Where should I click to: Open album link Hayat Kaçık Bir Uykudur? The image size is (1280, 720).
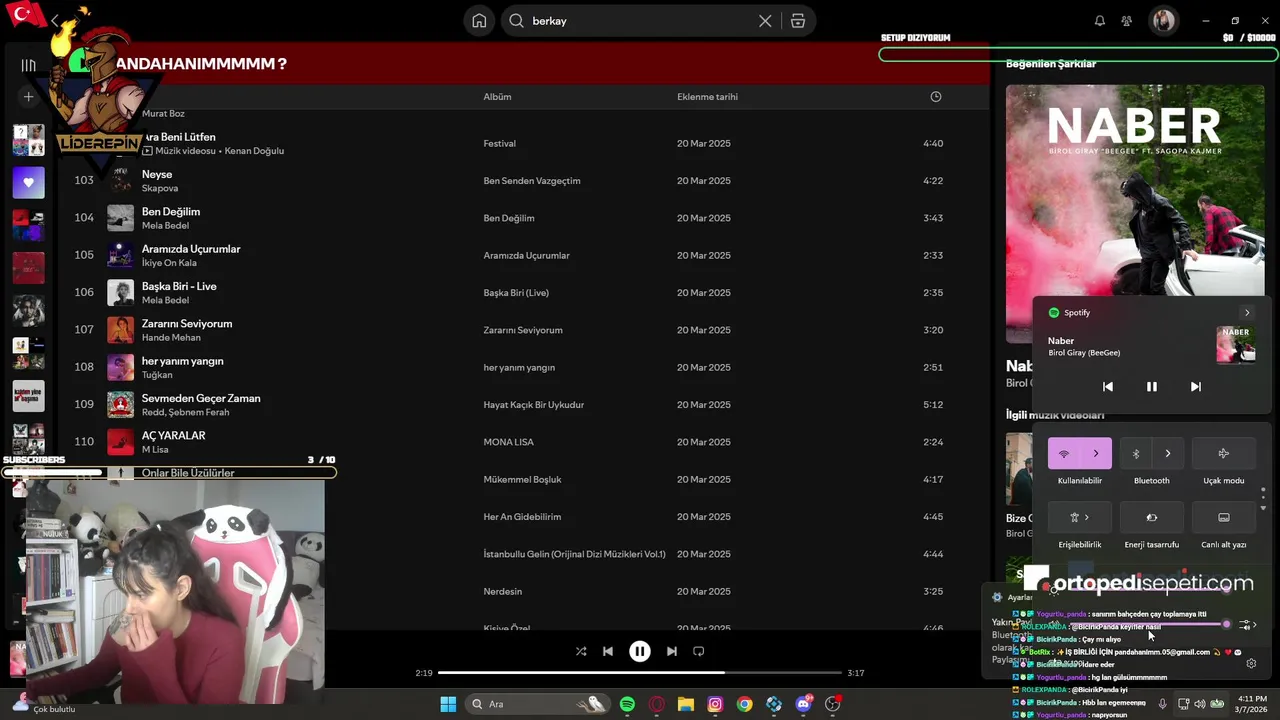(533, 405)
